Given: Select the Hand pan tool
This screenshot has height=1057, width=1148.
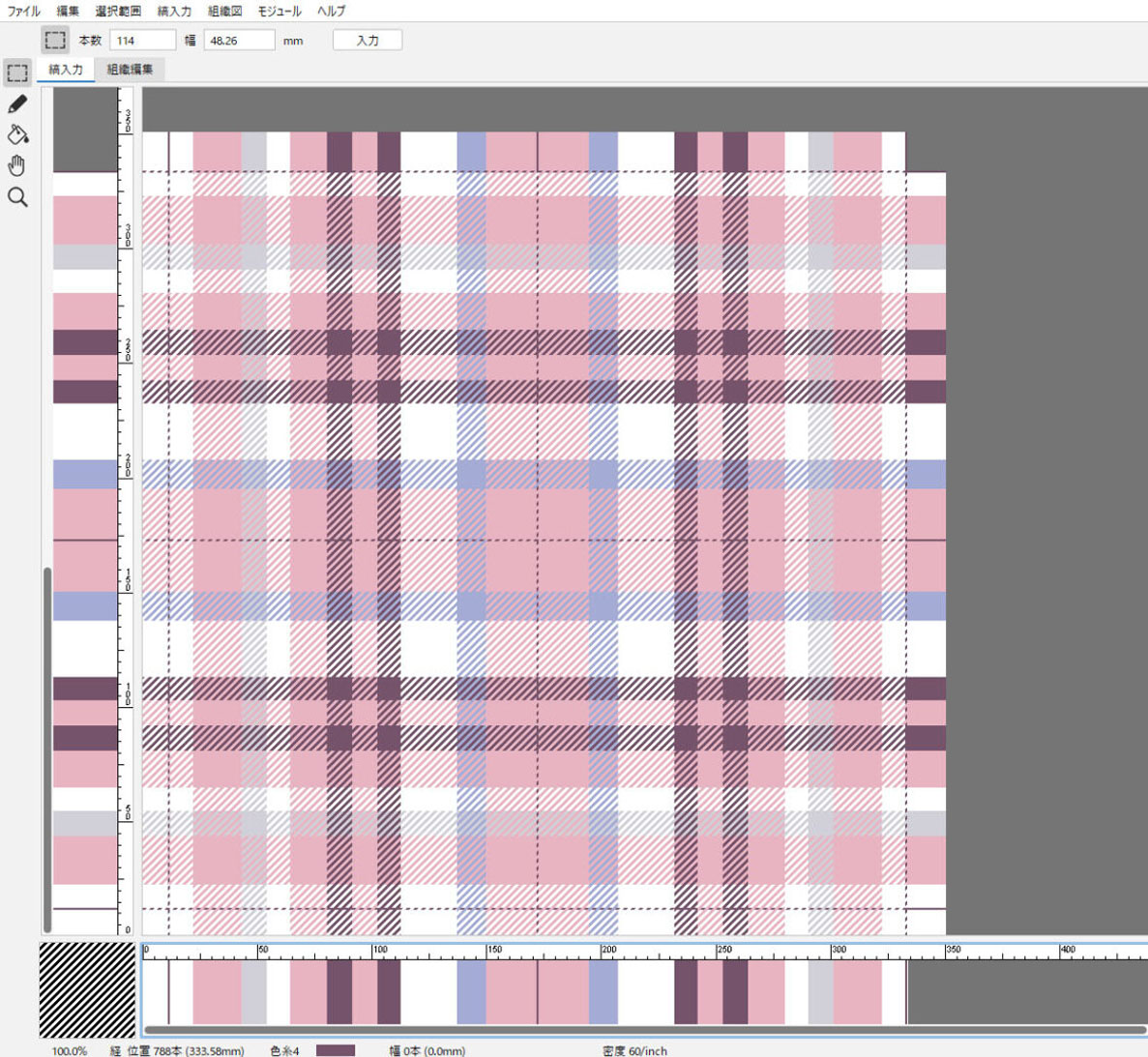Looking at the screenshot, I should [17, 165].
